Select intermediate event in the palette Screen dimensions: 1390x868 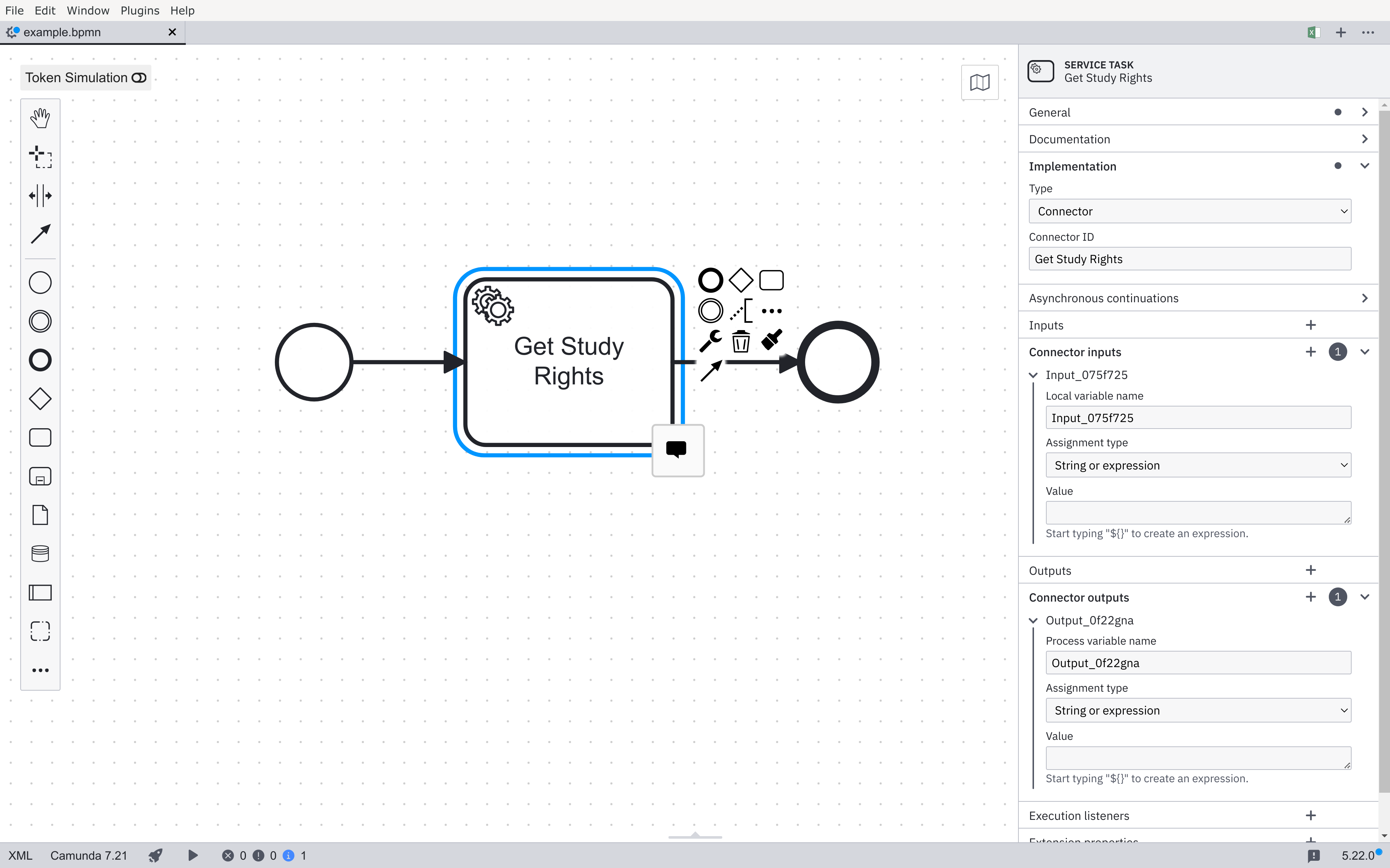tap(40, 321)
